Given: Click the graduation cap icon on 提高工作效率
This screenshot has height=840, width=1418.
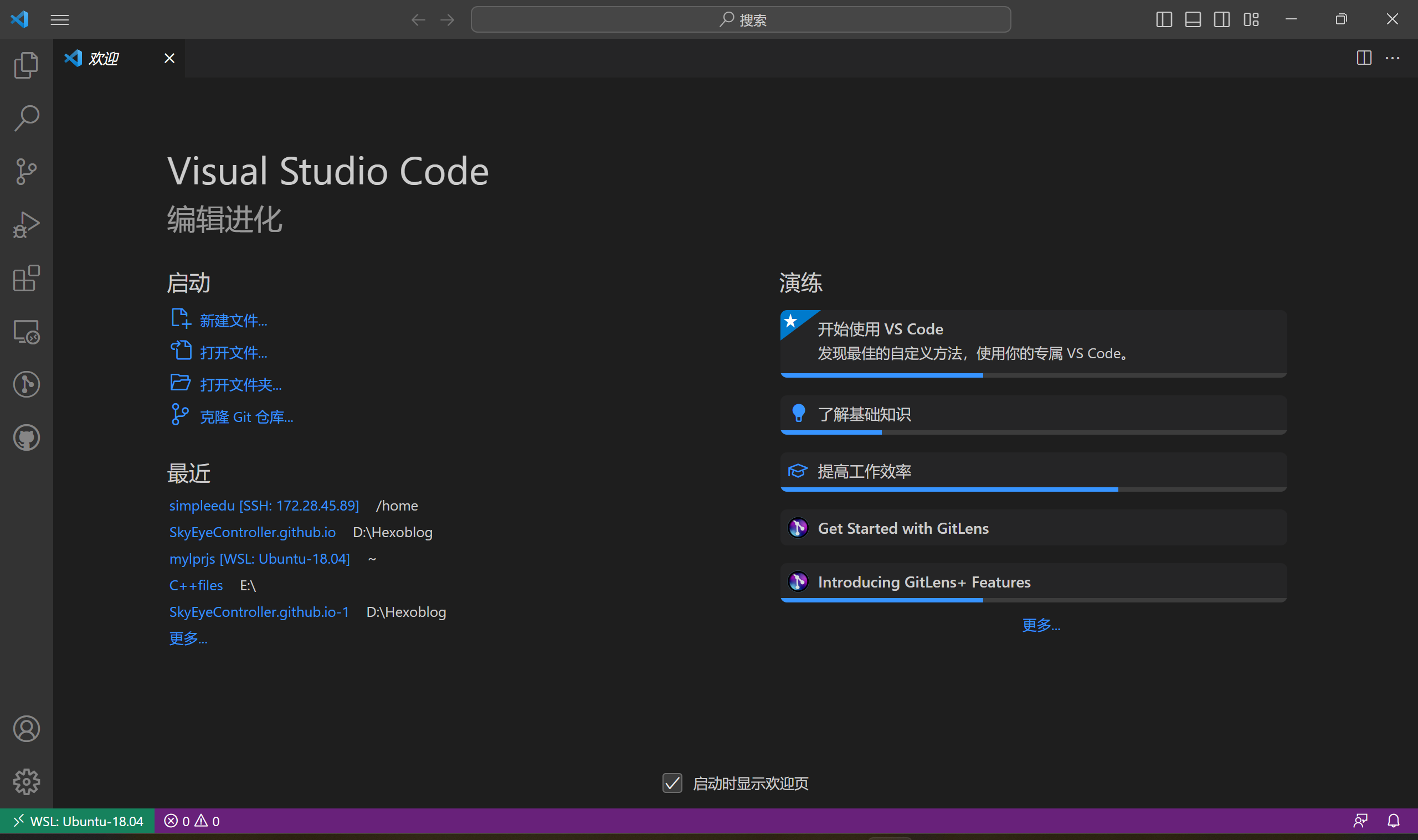Looking at the screenshot, I should pyautogui.click(x=798, y=471).
